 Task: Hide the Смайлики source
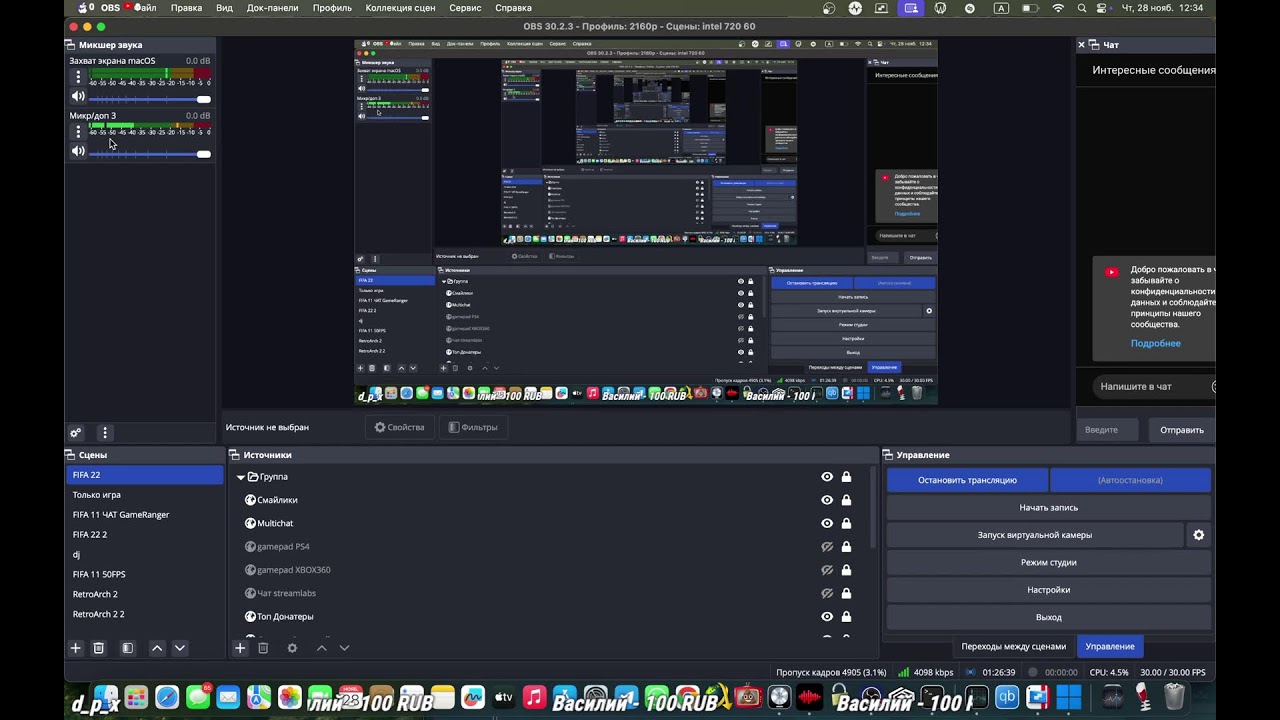click(827, 500)
